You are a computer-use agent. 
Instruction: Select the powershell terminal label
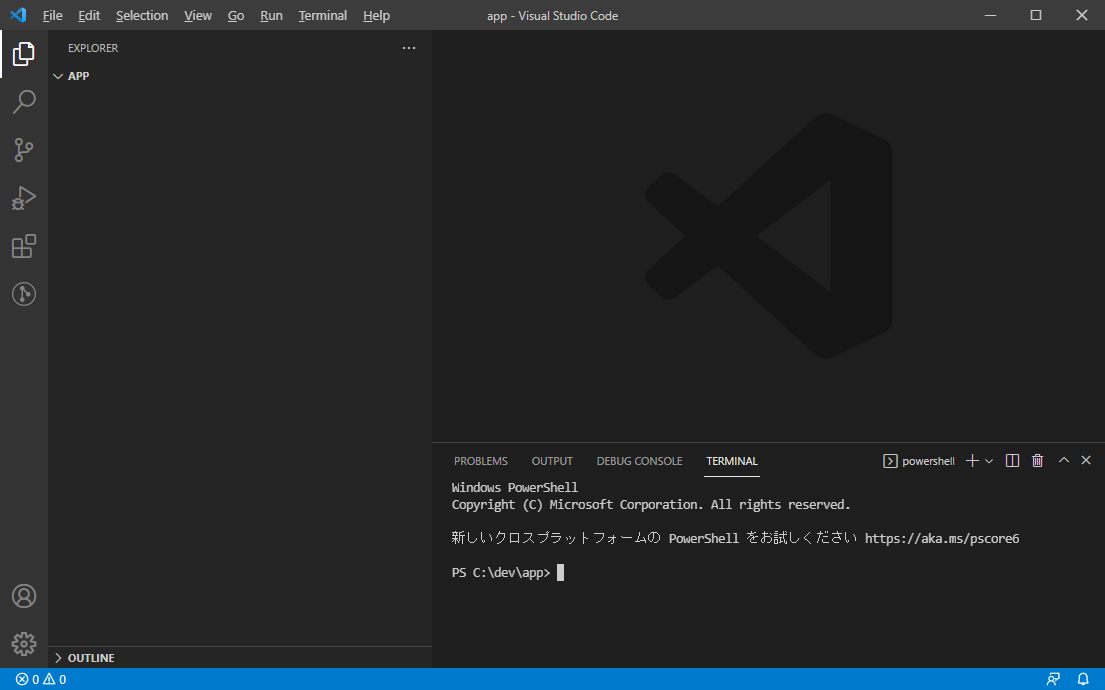pos(919,461)
